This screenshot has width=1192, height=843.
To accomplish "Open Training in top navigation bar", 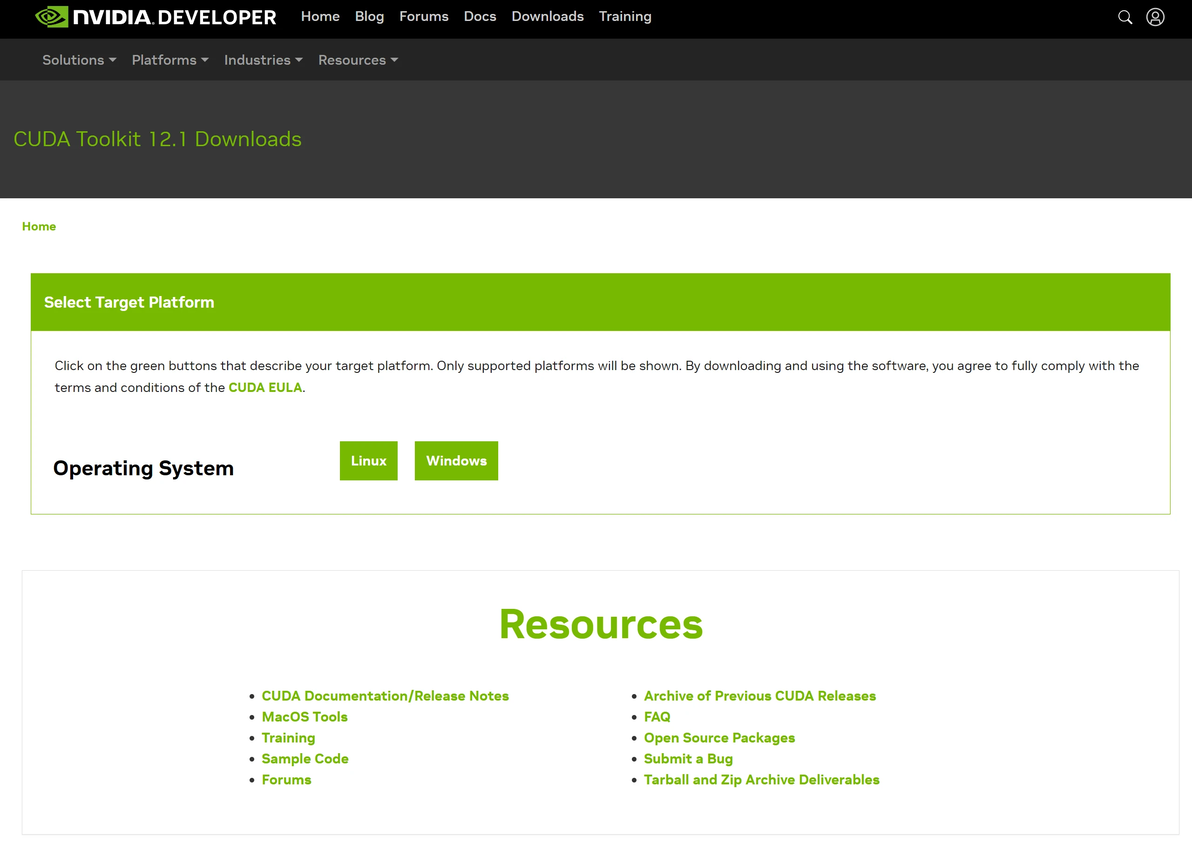I will click(x=625, y=17).
